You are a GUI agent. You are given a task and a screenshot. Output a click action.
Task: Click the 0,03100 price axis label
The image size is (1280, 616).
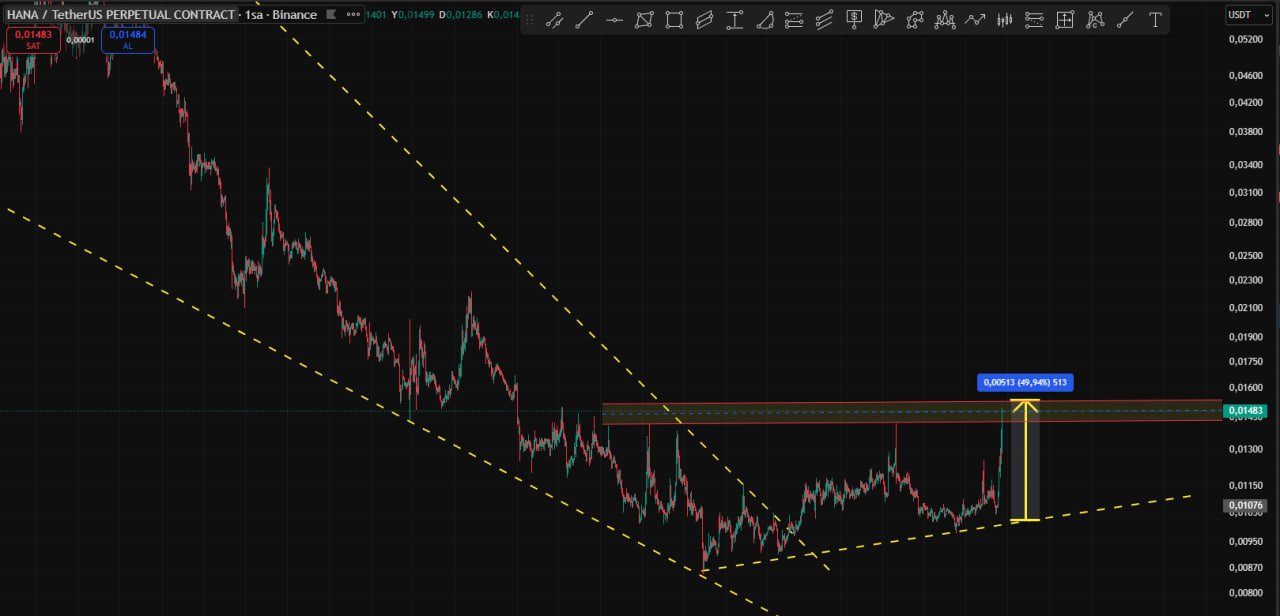[x=1246, y=192]
